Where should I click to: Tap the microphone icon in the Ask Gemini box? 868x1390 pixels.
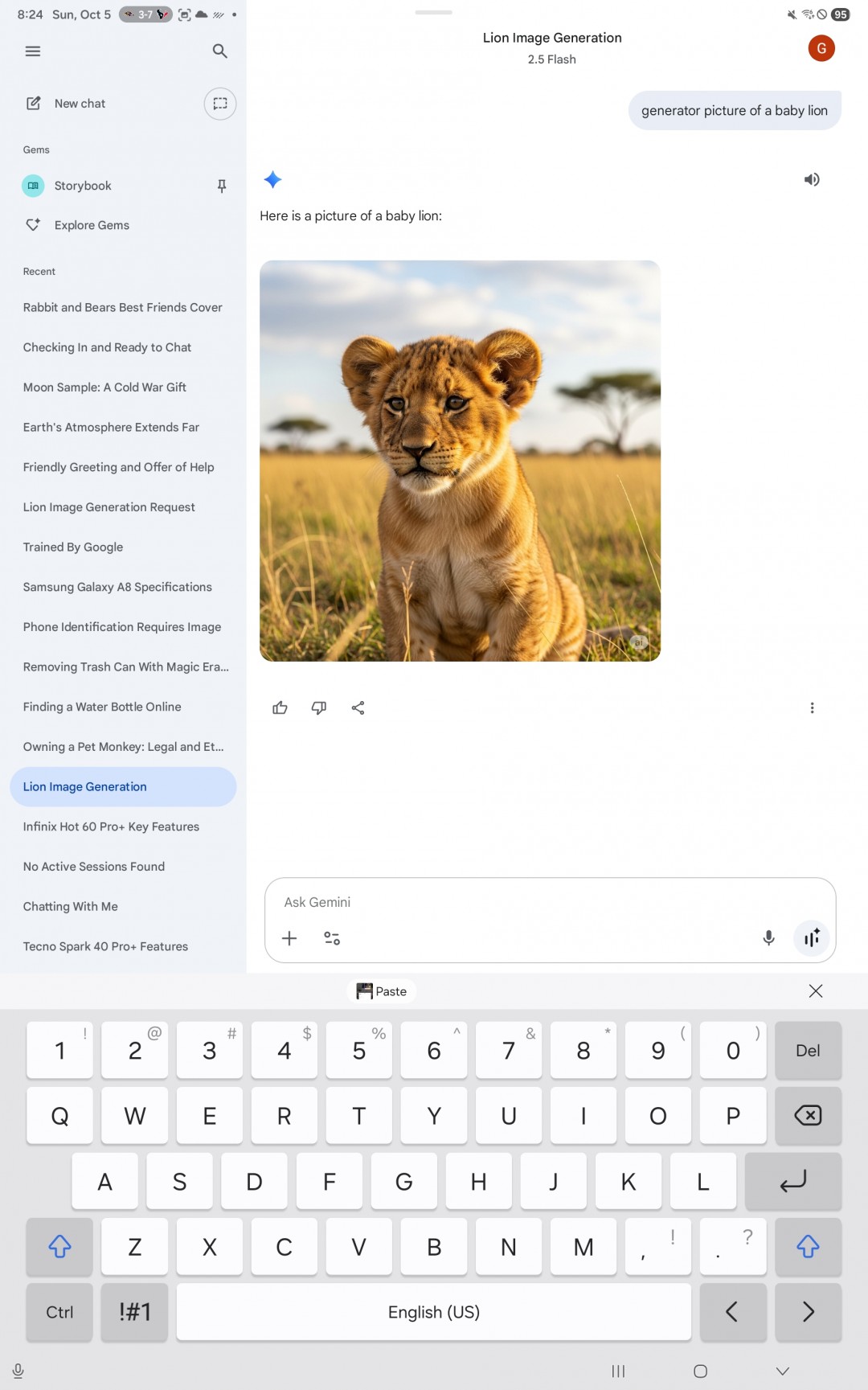tap(768, 937)
